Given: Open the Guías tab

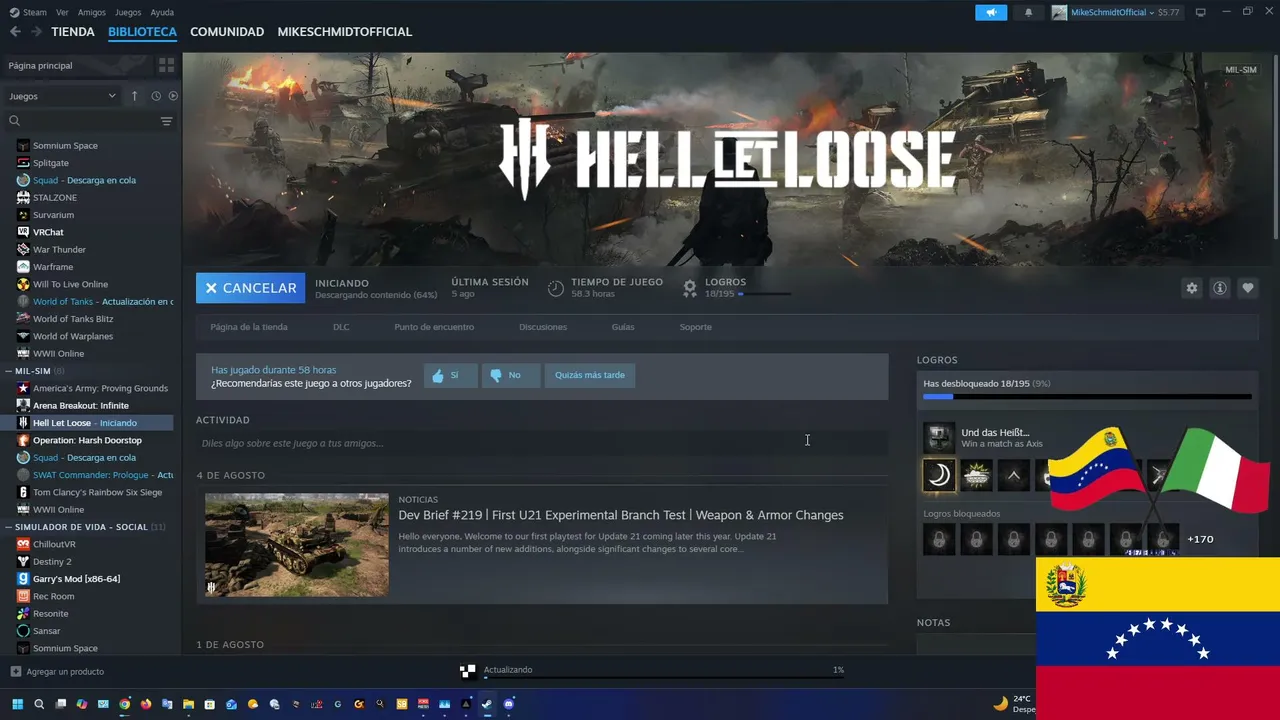Looking at the screenshot, I should tap(623, 327).
